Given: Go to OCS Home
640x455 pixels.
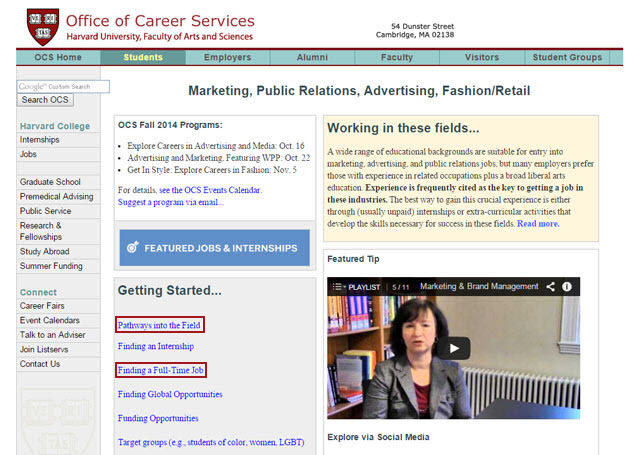Looking at the screenshot, I should (58, 58).
